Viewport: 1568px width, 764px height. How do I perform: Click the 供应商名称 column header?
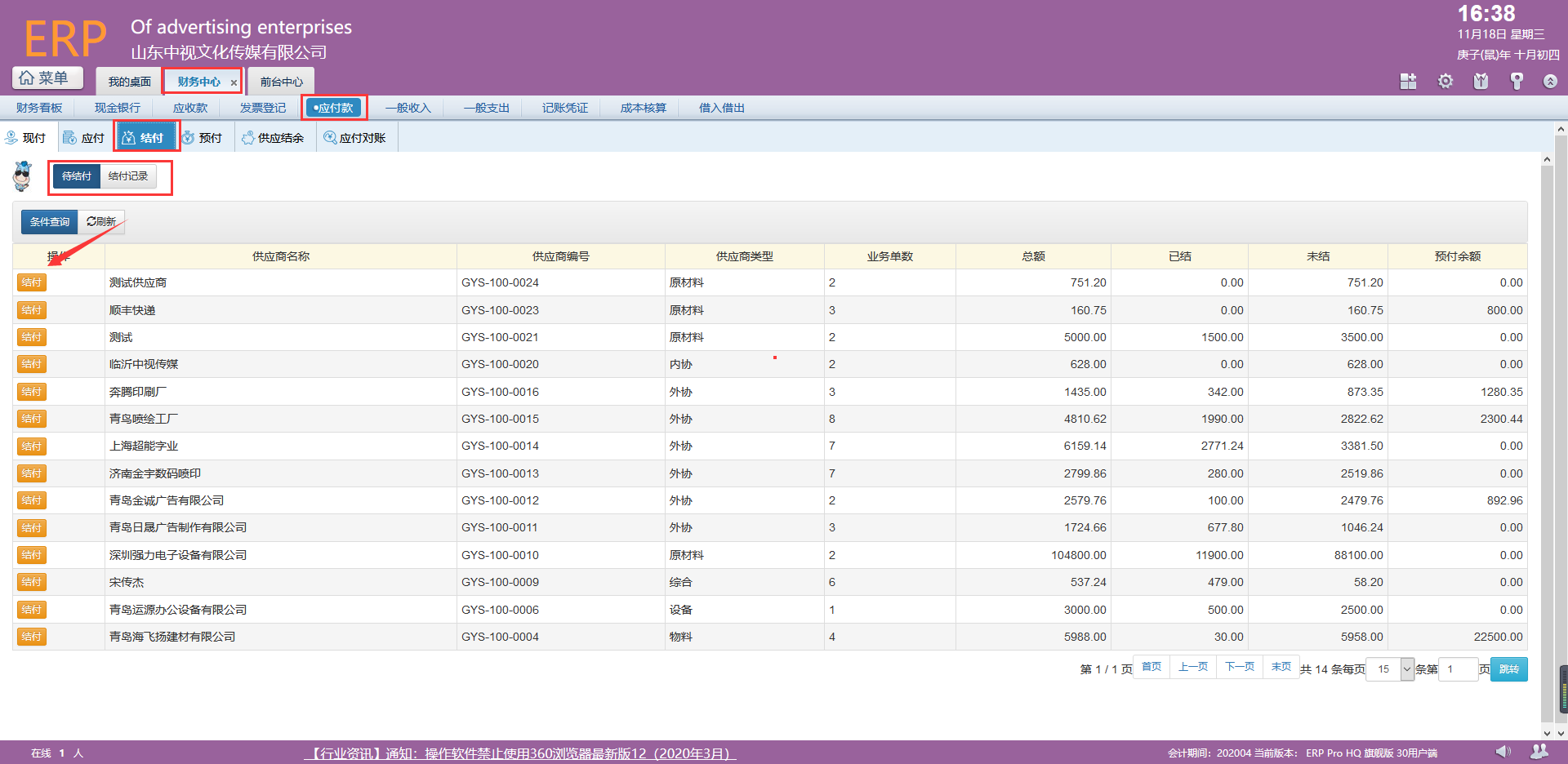[281, 256]
